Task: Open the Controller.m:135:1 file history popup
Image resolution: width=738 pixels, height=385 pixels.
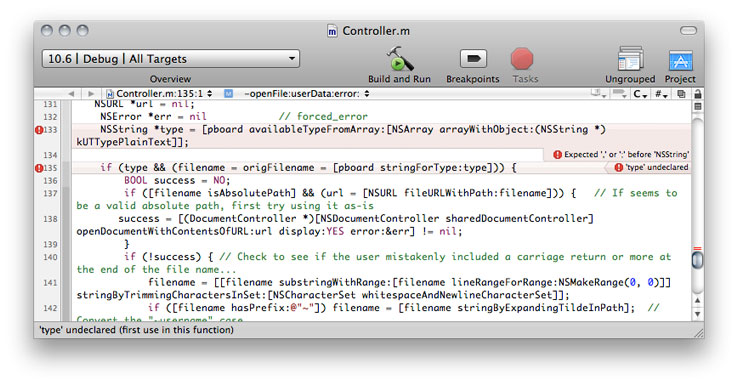Action: 159,94
